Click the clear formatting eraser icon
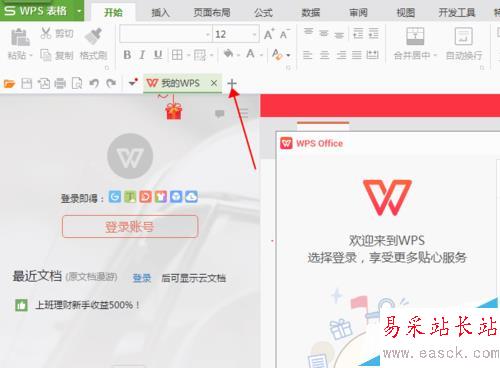 tap(277, 55)
